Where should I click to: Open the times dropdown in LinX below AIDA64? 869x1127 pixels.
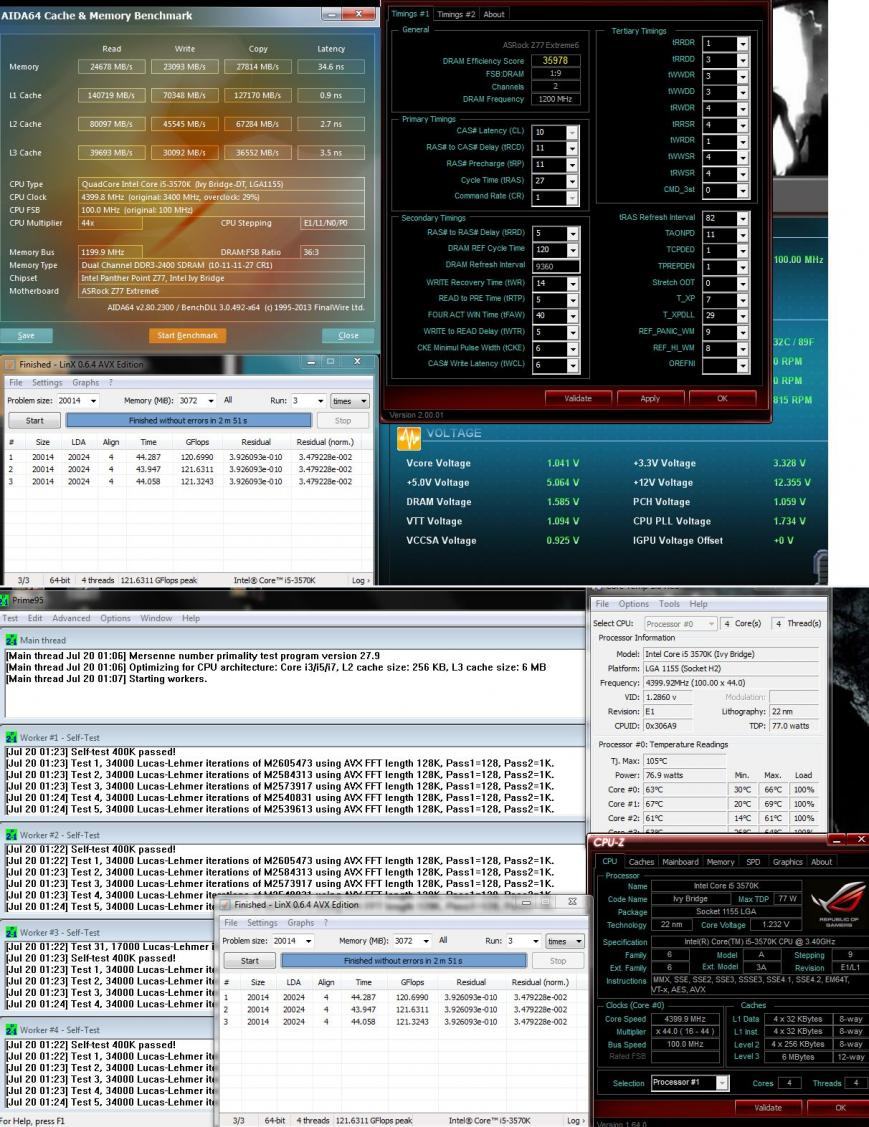coord(349,400)
